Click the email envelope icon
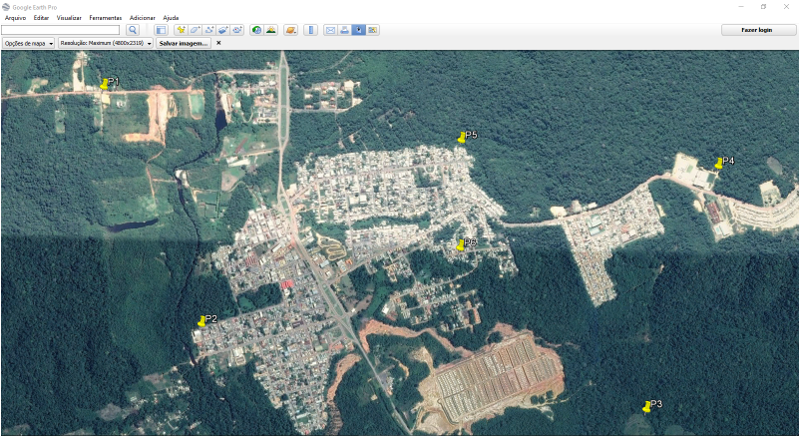800x436 pixels. 330,30
